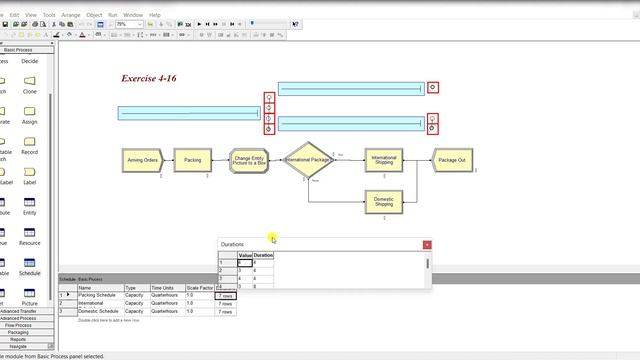Select the Domestic Shipping process module

coord(384,202)
